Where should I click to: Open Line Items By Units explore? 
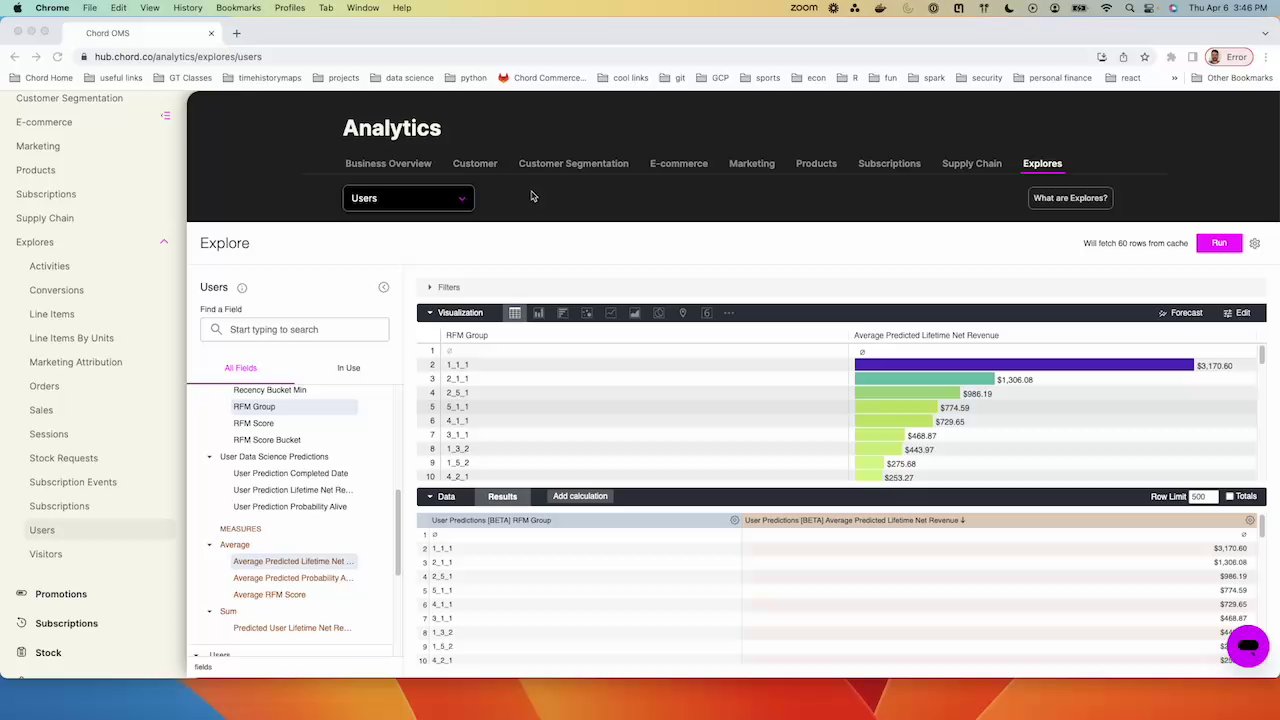pos(71,338)
